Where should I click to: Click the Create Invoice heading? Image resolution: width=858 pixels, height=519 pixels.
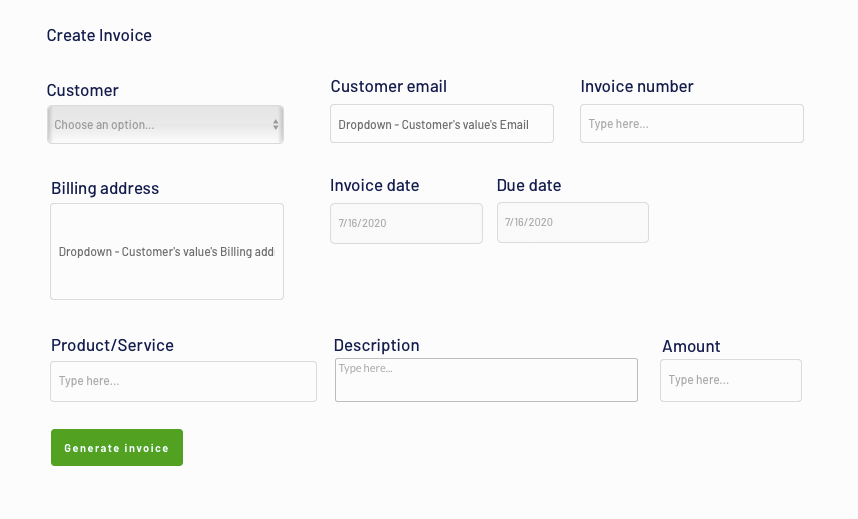tap(99, 35)
